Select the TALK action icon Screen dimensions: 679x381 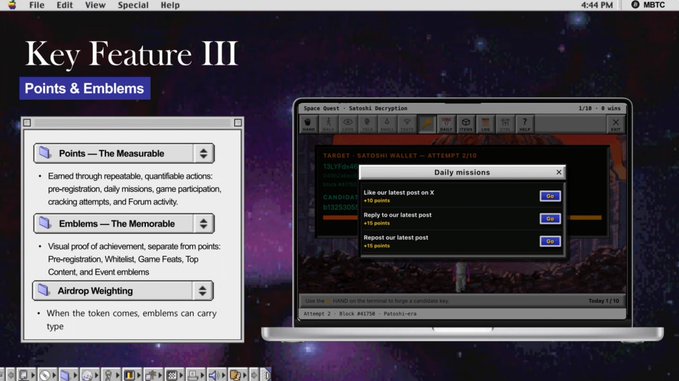tap(367, 124)
